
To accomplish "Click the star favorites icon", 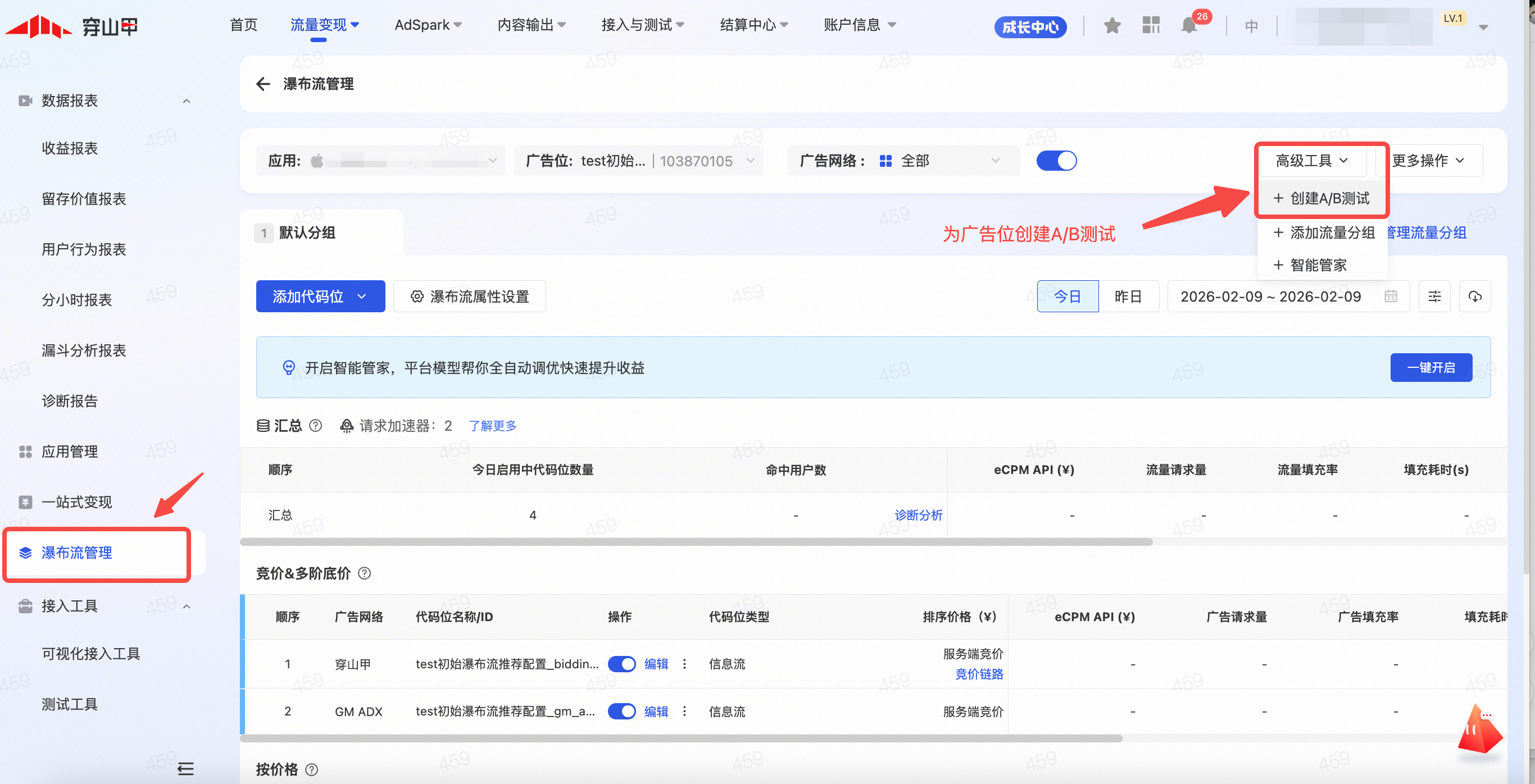I will (x=1112, y=26).
